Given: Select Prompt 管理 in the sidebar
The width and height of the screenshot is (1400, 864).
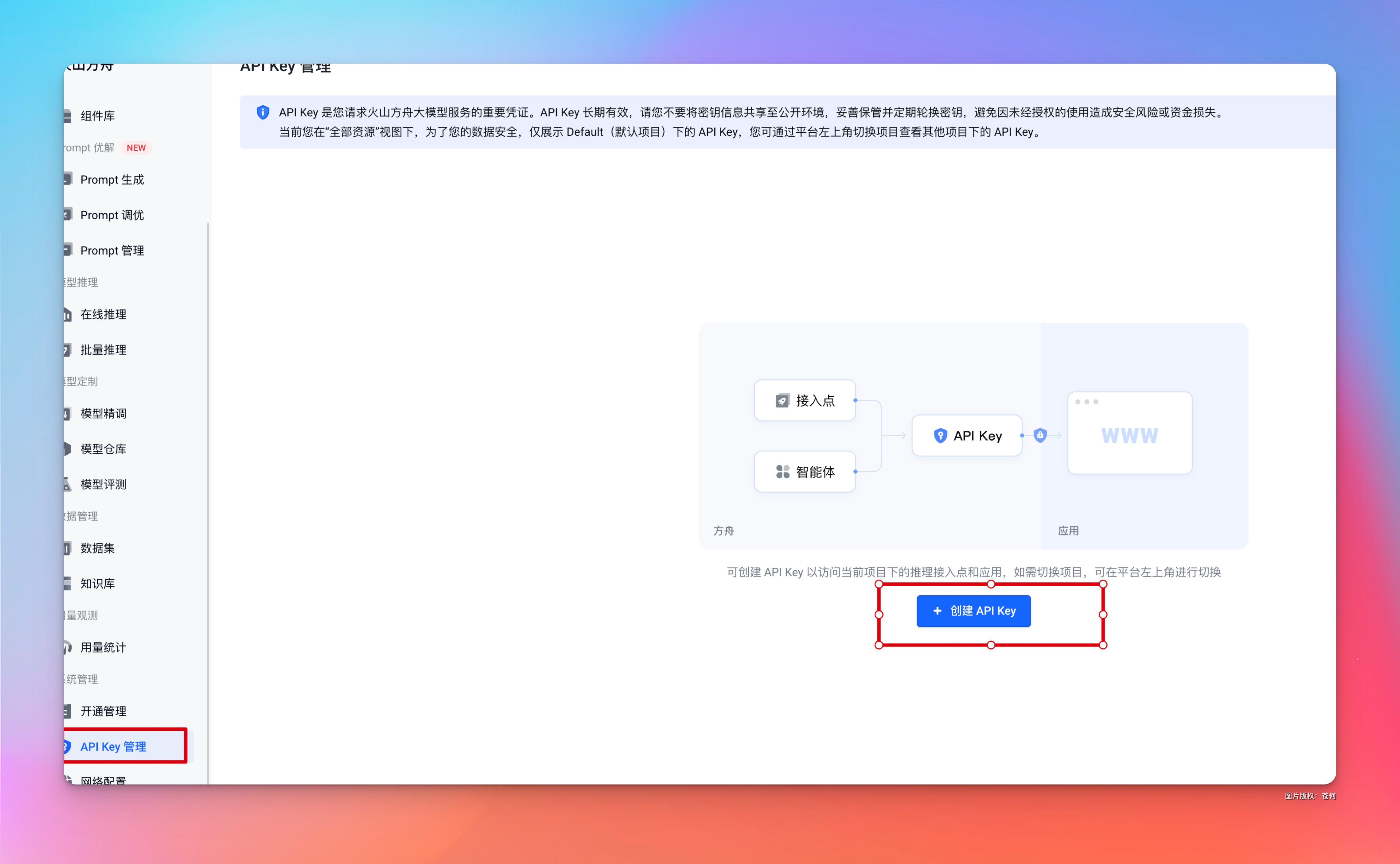Looking at the screenshot, I should point(112,250).
